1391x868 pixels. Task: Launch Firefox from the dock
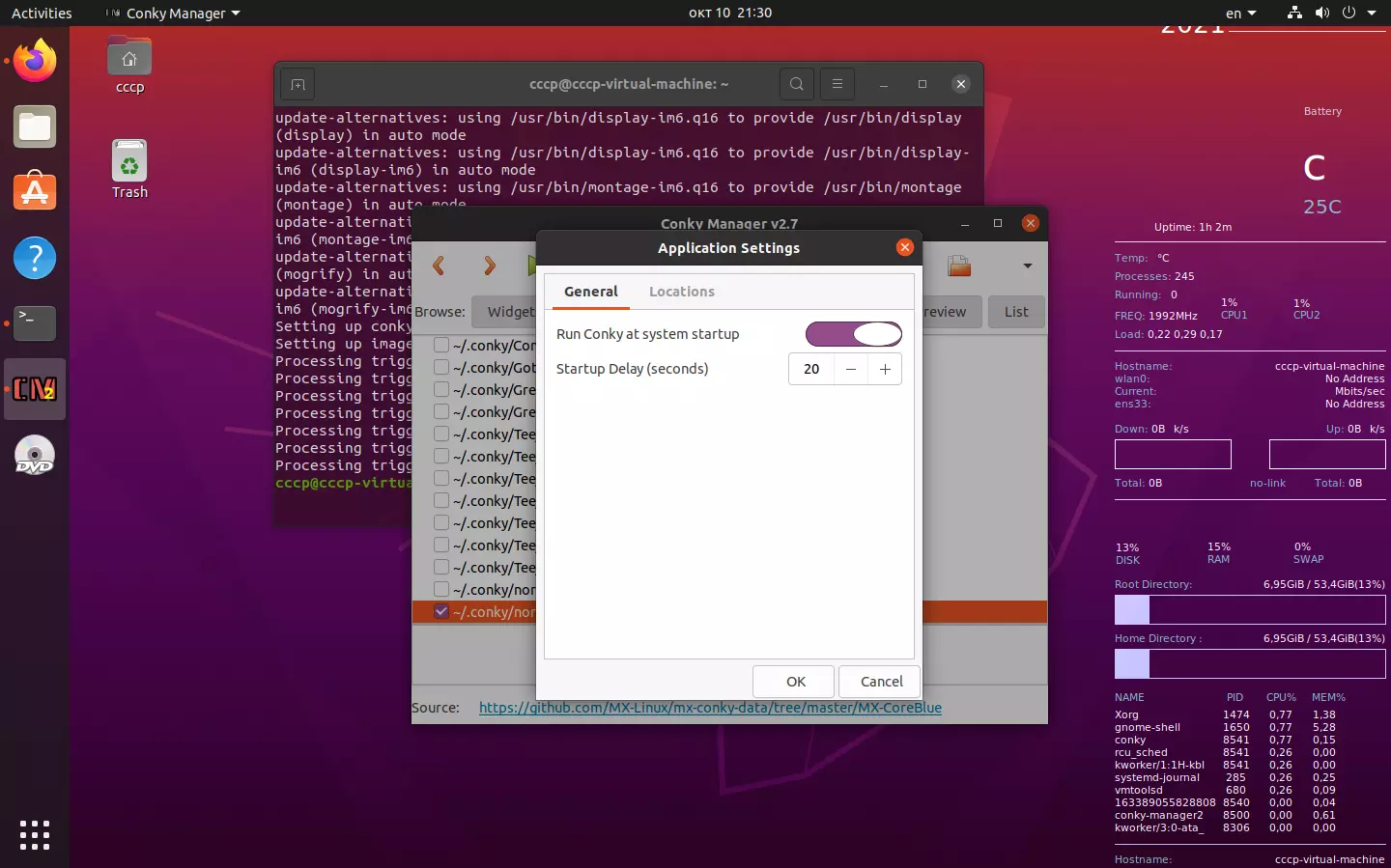point(35,62)
